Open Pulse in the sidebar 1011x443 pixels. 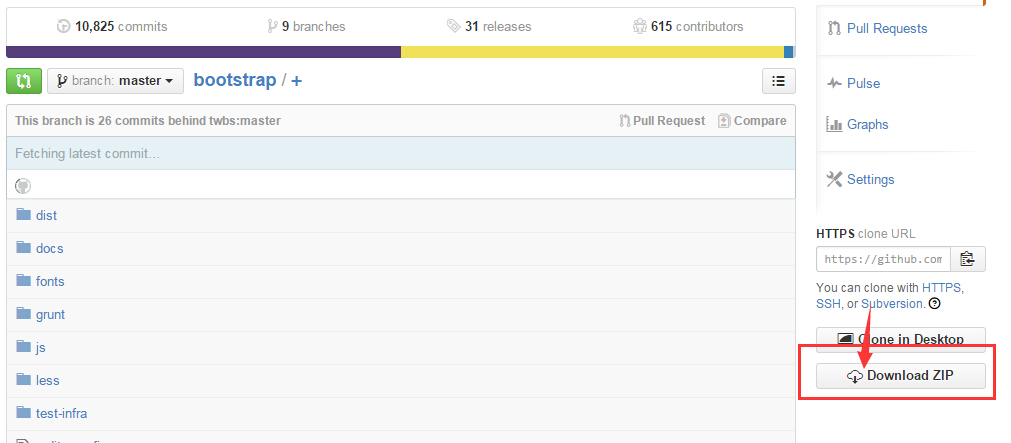863,83
